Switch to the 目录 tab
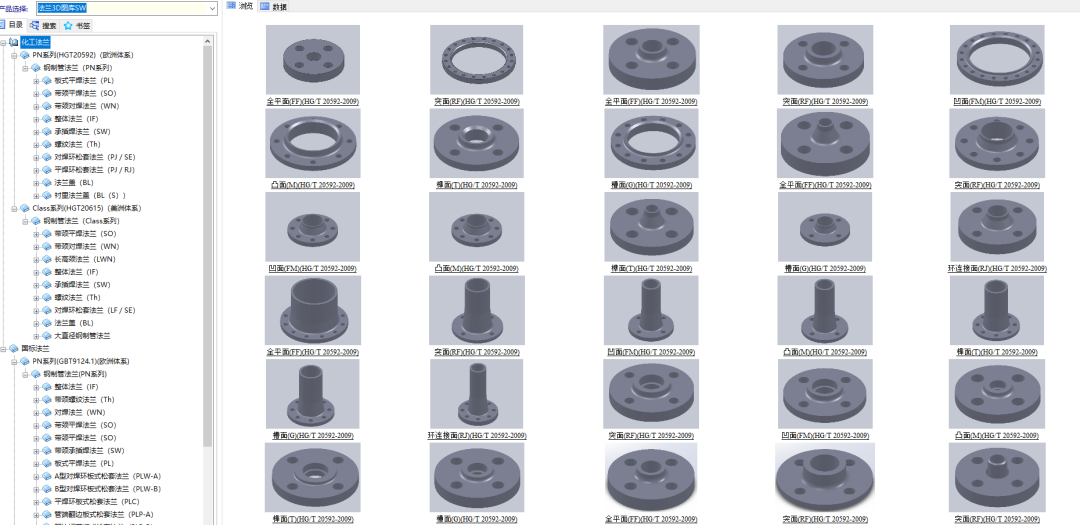 (x=12, y=25)
